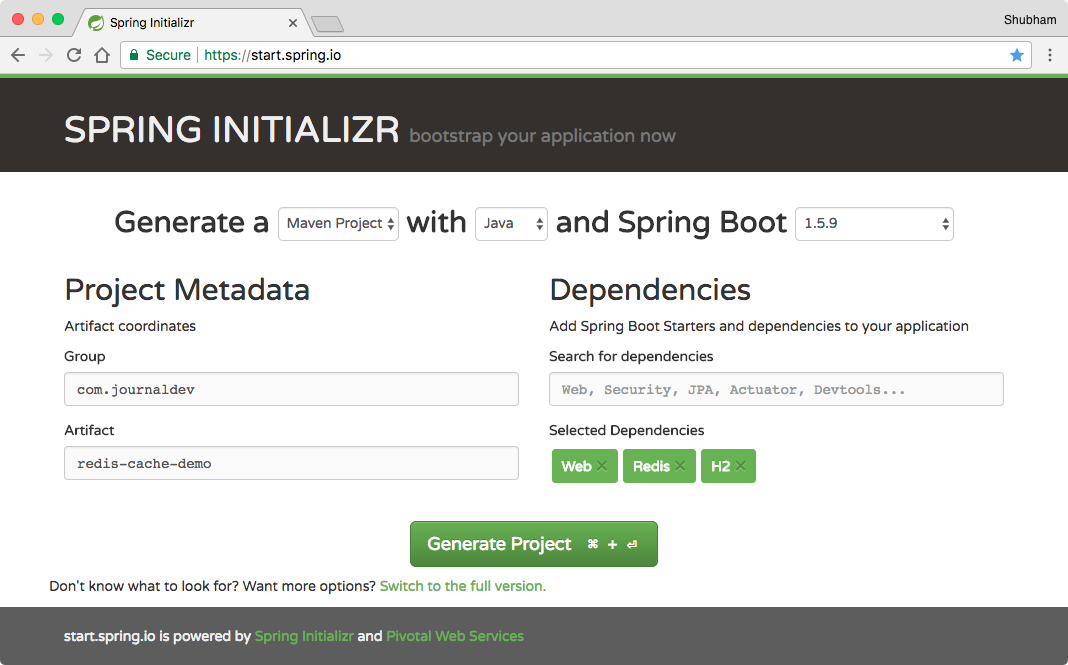Focus the Search for dependencies field
The width and height of the screenshot is (1068, 665).
[x=776, y=389]
